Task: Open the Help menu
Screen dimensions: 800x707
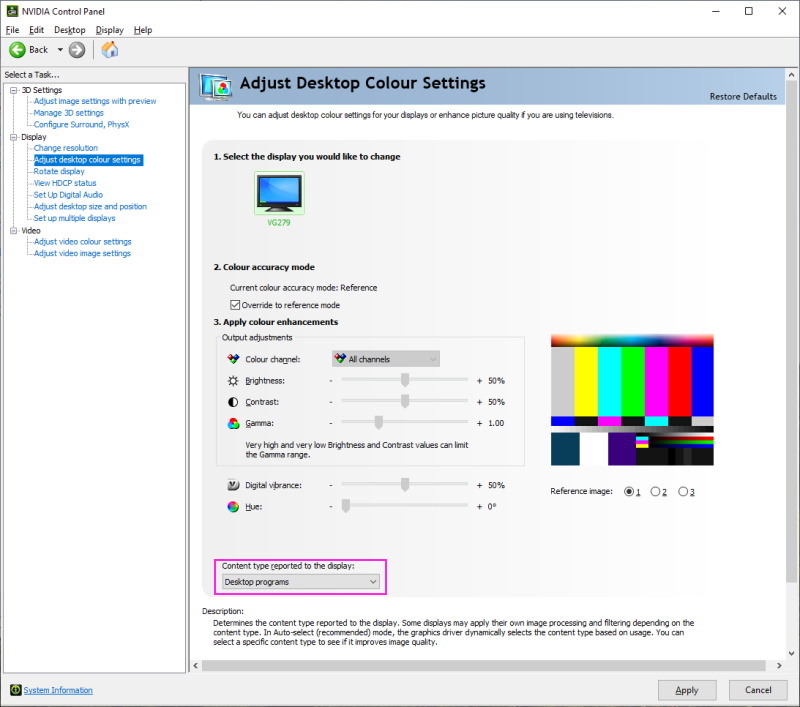Action: coord(143,30)
